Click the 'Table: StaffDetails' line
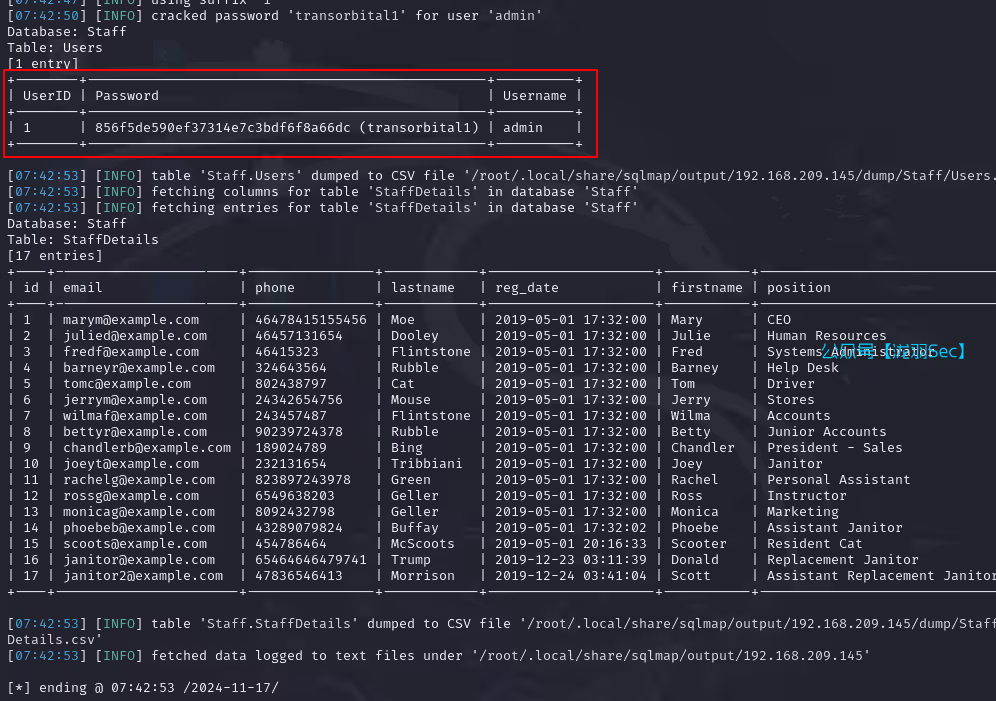 (x=83, y=240)
